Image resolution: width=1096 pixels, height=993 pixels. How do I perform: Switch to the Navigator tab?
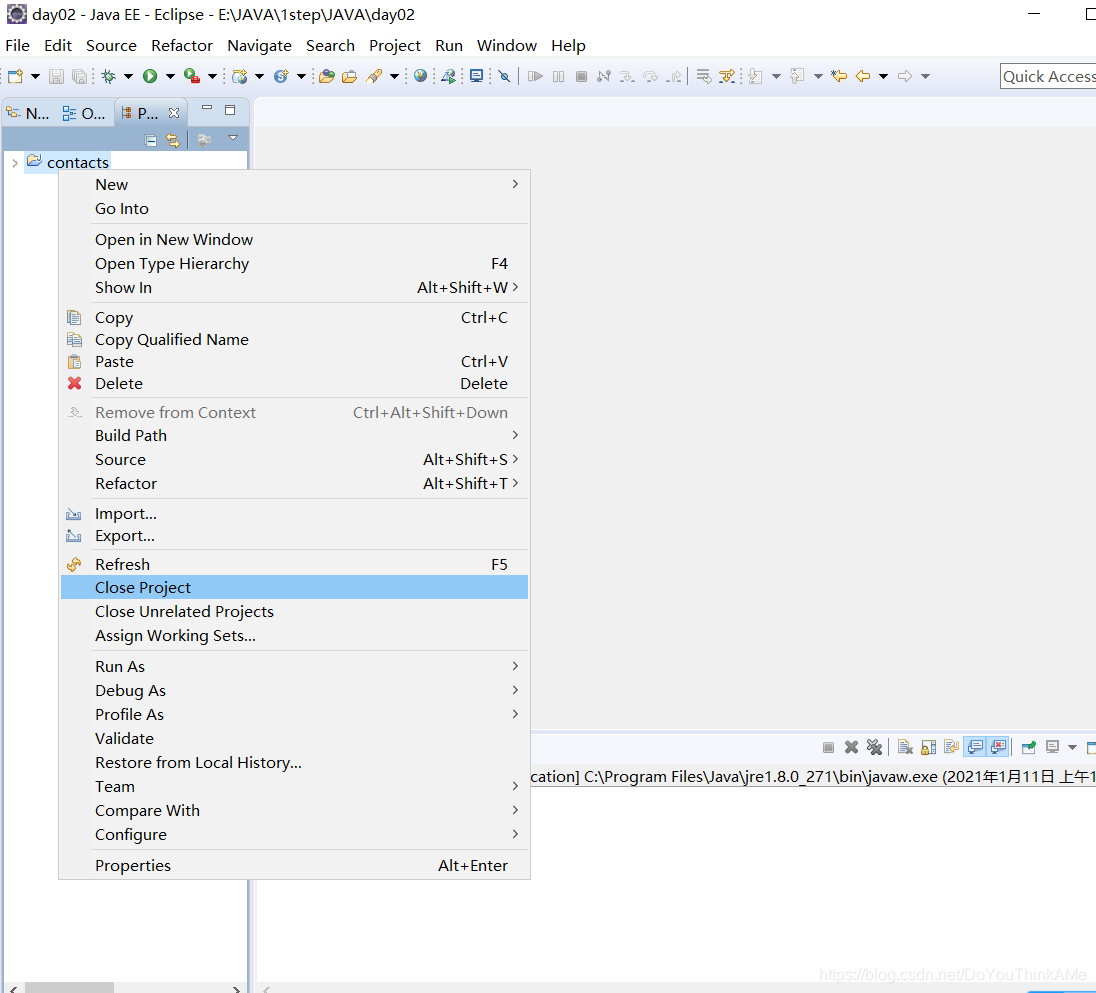pyautogui.click(x=28, y=113)
